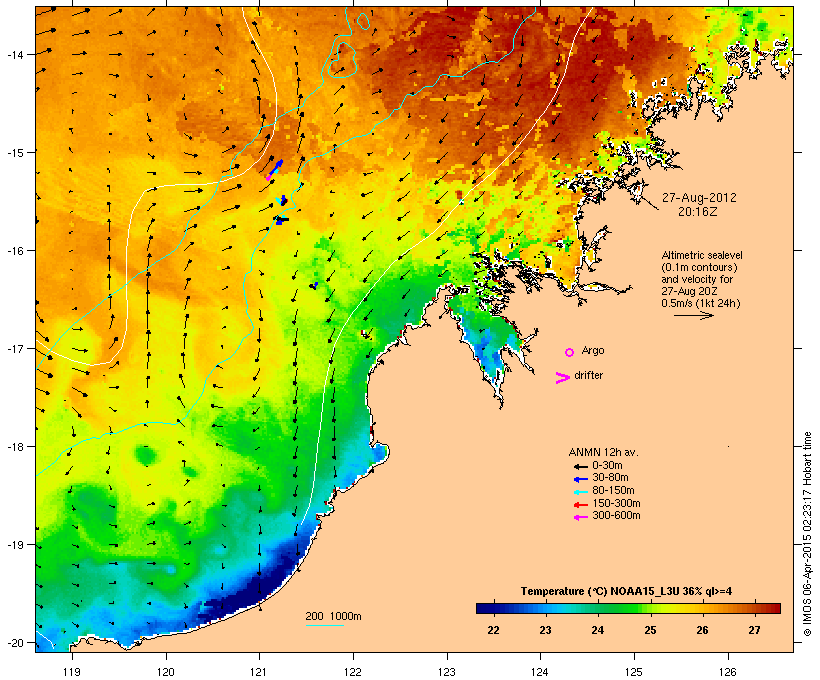Click the latitude axis label -14
This screenshot has width=820, height=680.
point(14,54)
